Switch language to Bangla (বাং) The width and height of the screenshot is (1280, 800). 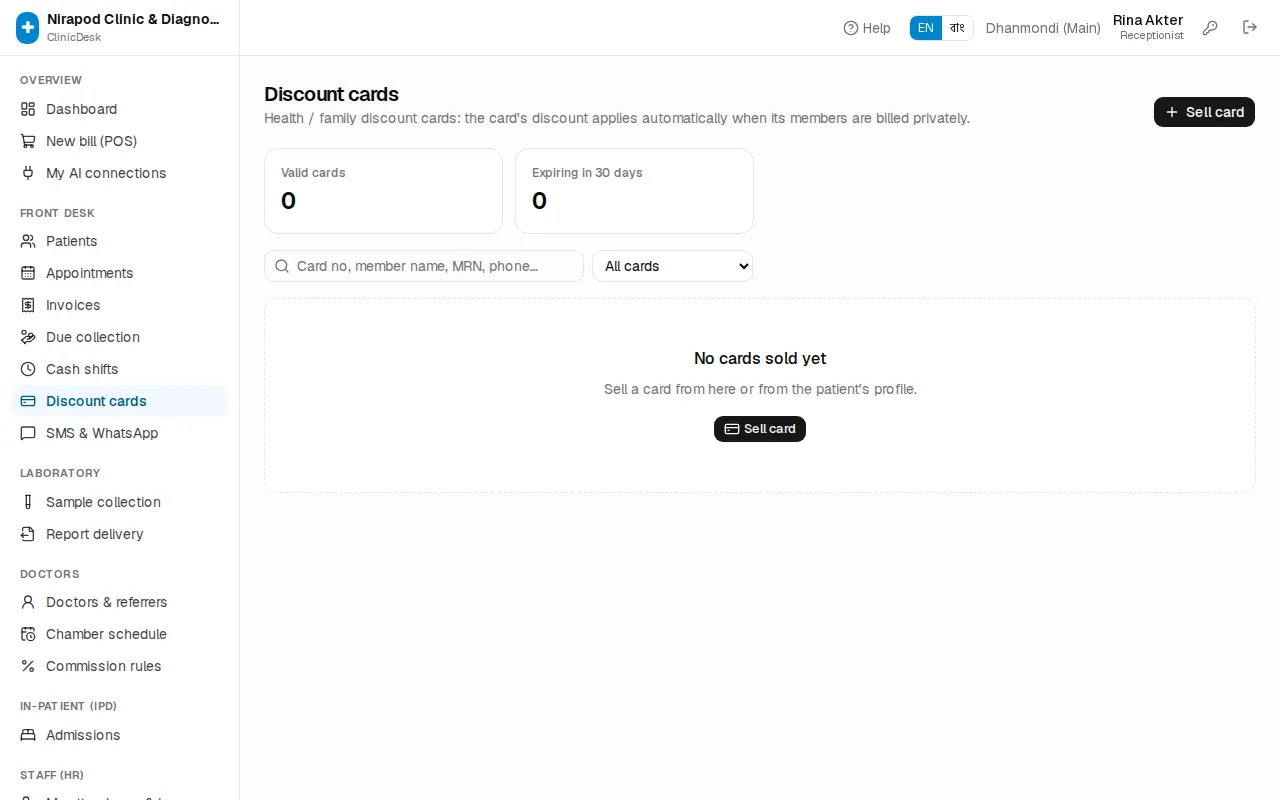click(x=957, y=28)
